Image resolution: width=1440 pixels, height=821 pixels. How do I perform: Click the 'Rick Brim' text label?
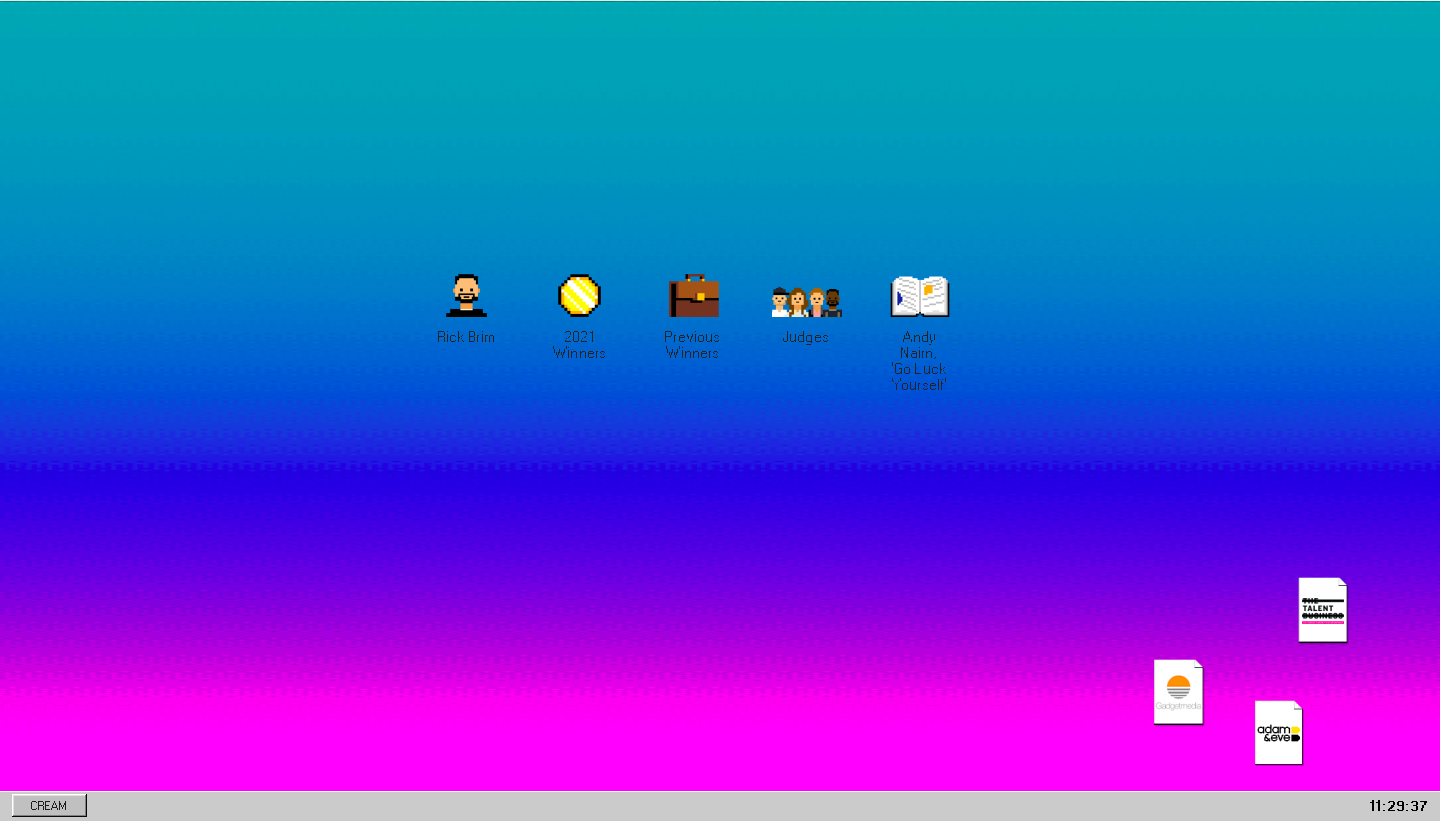466,337
